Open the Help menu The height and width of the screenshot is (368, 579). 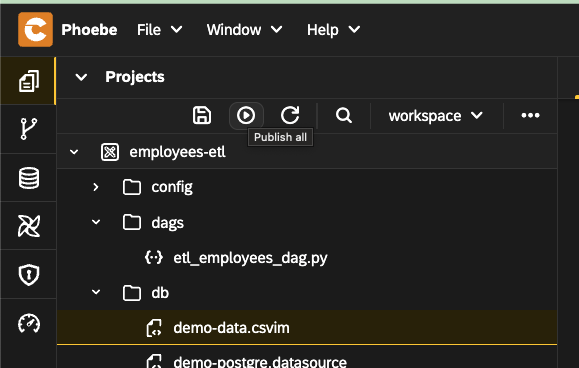point(333,30)
